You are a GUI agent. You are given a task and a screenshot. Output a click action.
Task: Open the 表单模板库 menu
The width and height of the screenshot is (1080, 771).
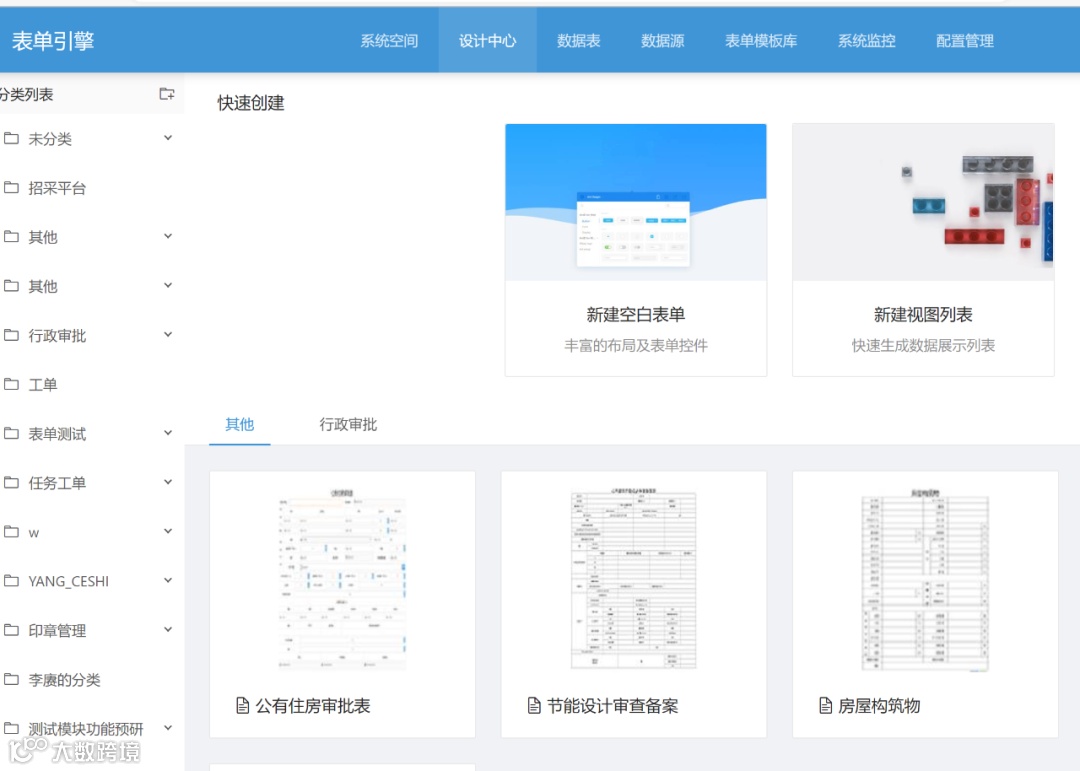click(761, 41)
